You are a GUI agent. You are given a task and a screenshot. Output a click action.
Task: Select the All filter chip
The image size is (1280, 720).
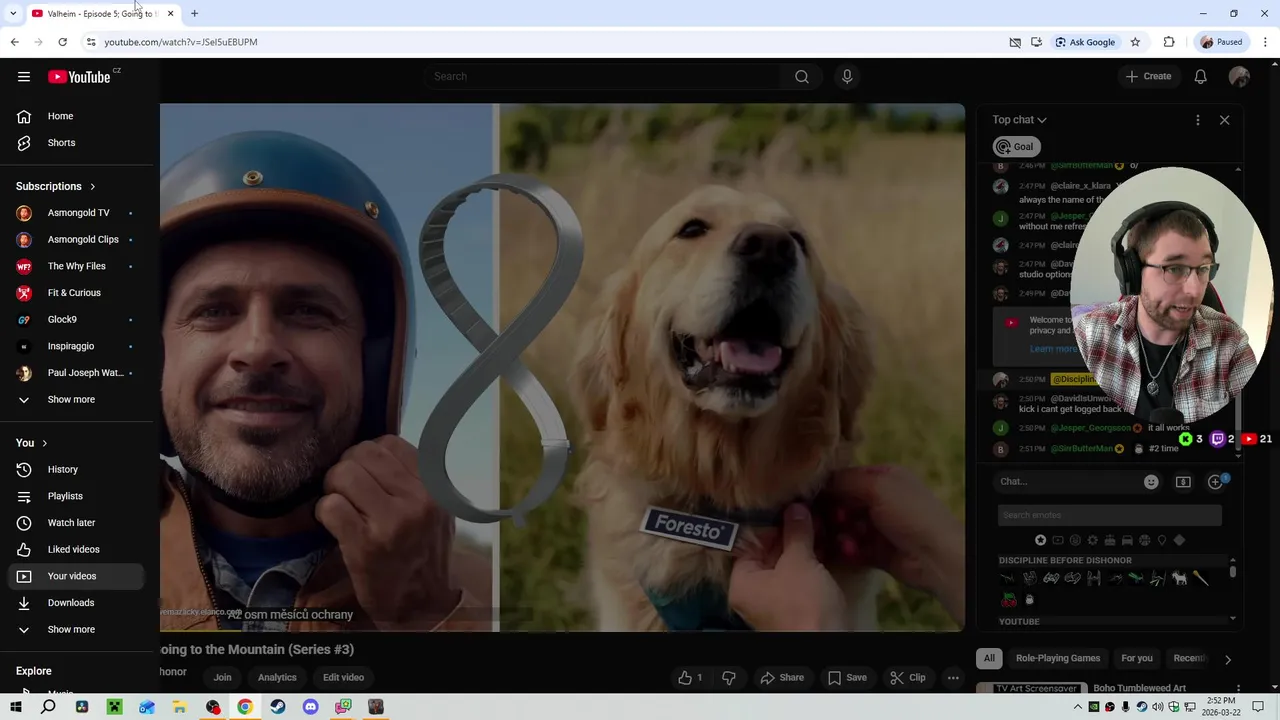coord(989,658)
